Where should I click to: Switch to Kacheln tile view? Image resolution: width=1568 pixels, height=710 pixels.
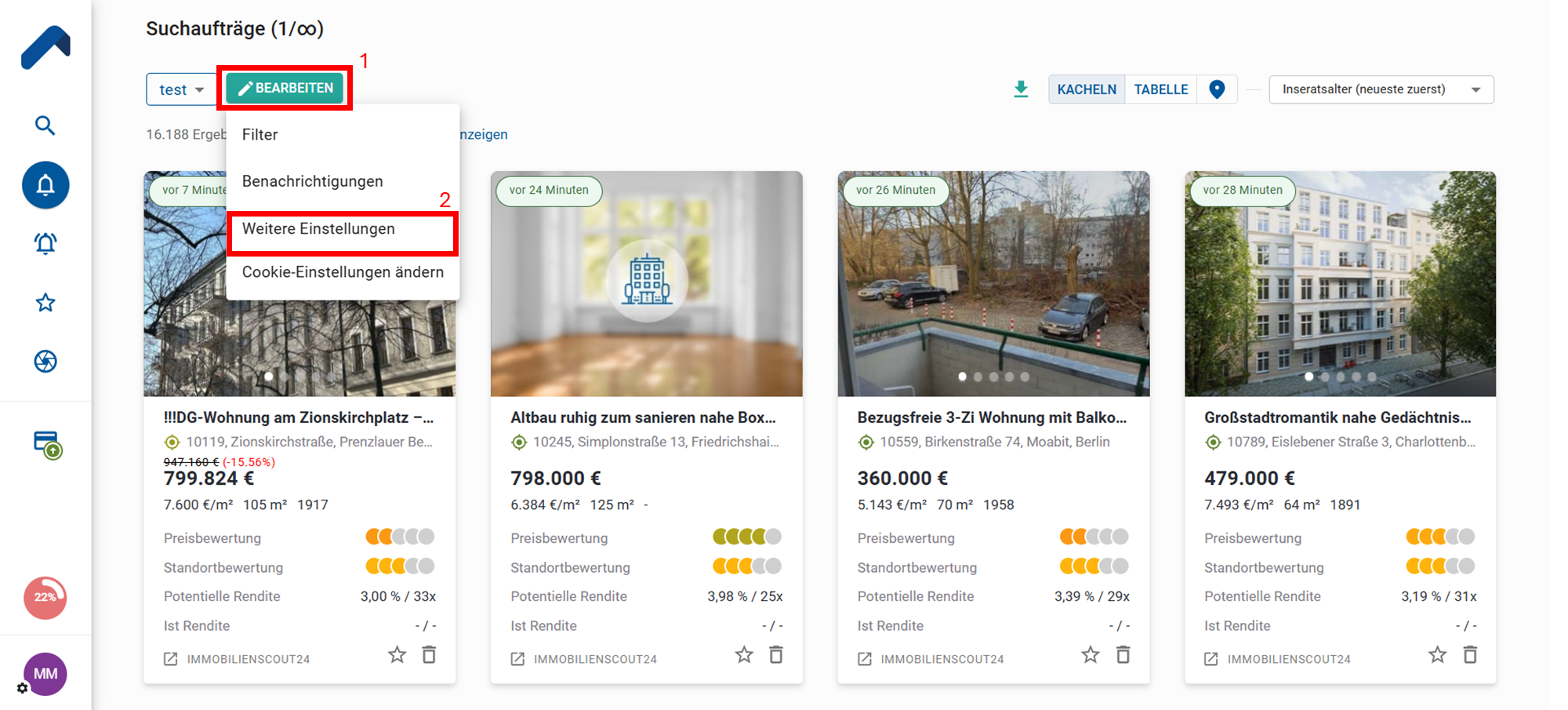point(1086,89)
